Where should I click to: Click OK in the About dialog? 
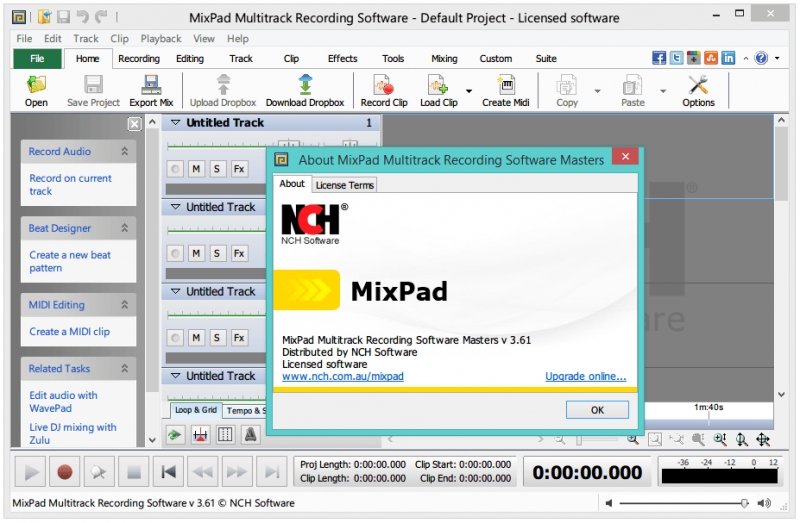pos(597,410)
